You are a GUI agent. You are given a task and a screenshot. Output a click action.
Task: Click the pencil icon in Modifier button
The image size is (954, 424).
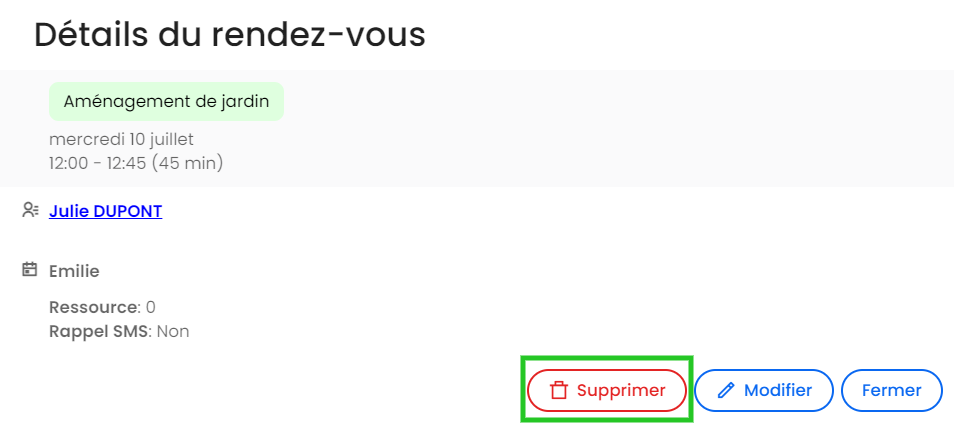tap(726, 391)
